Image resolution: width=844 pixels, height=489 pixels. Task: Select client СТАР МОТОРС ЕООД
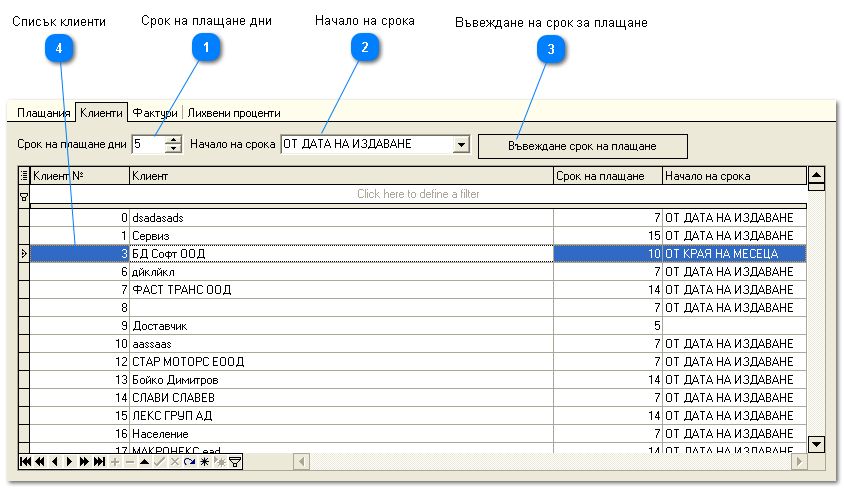(x=418, y=362)
